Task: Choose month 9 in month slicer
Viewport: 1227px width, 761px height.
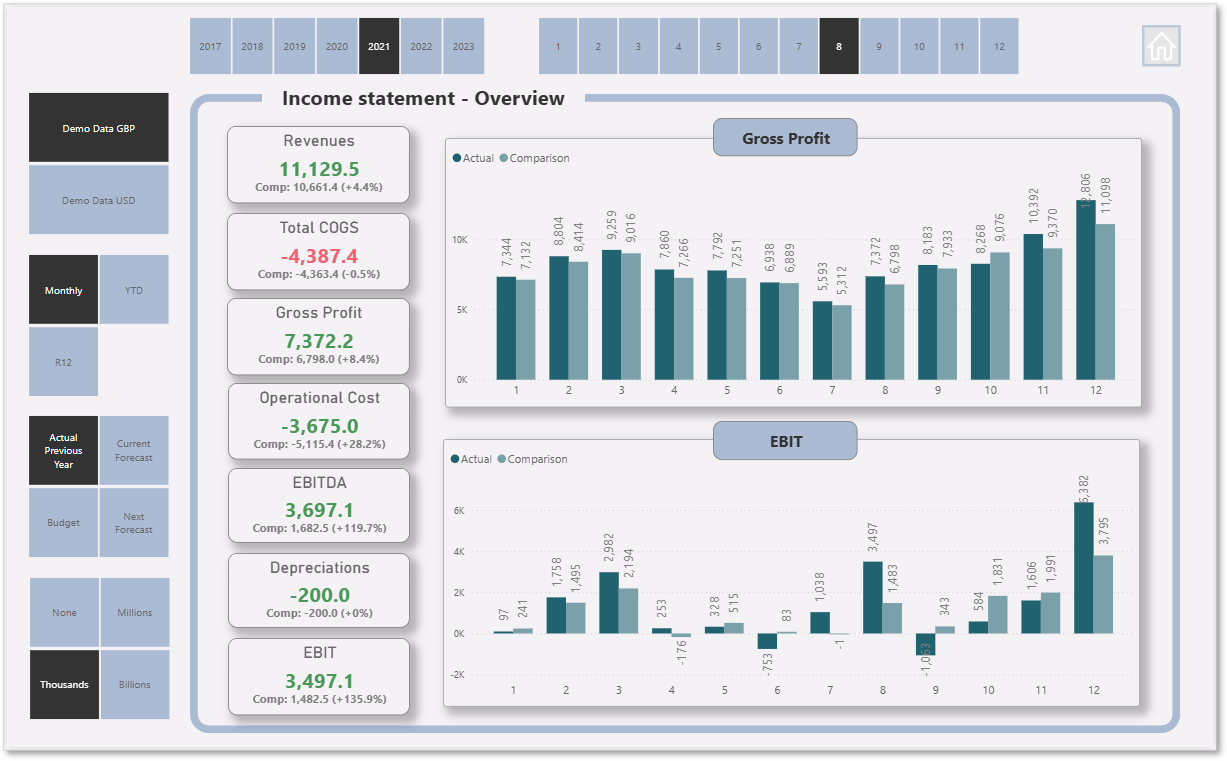Action: [879, 46]
